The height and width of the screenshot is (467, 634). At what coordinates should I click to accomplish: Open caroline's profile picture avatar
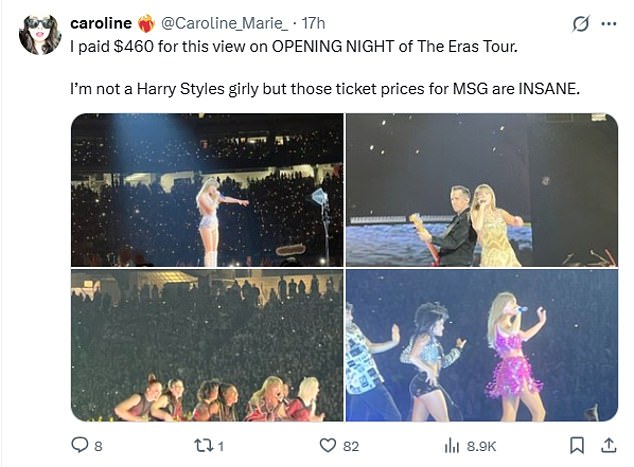coord(40,34)
